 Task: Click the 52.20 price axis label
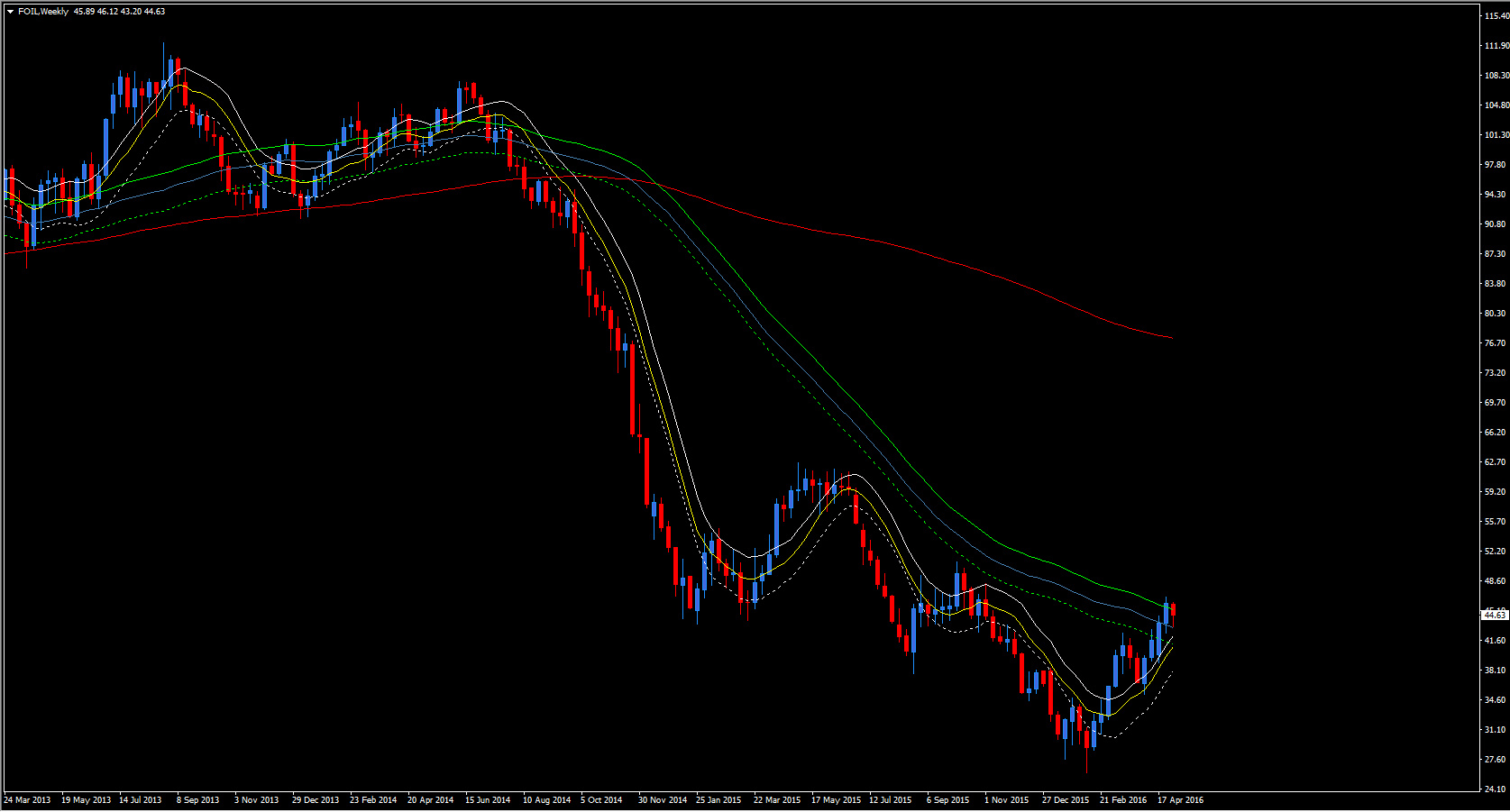click(x=1496, y=552)
